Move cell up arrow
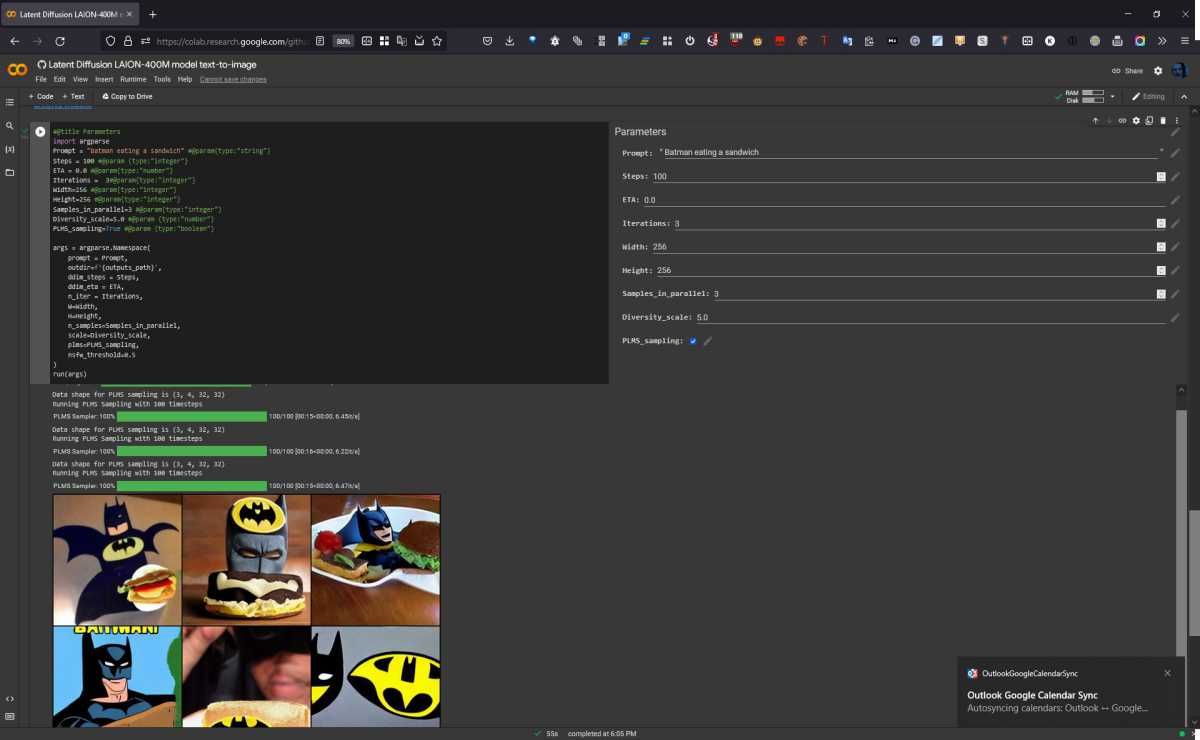 1095,120
